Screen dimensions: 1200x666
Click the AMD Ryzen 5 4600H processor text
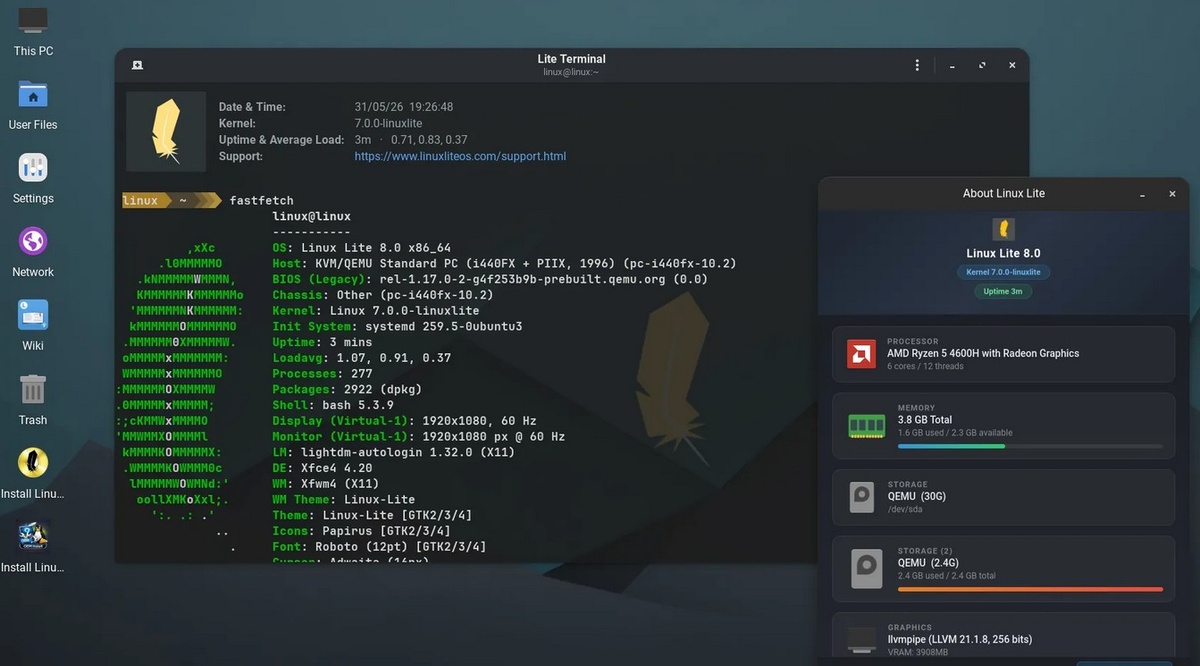coord(983,353)
